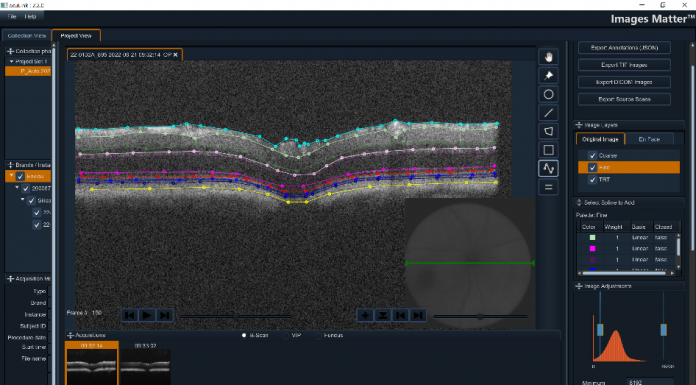
Task: Toggle the Coarse layer checkbox
Action: click(592, 155)
